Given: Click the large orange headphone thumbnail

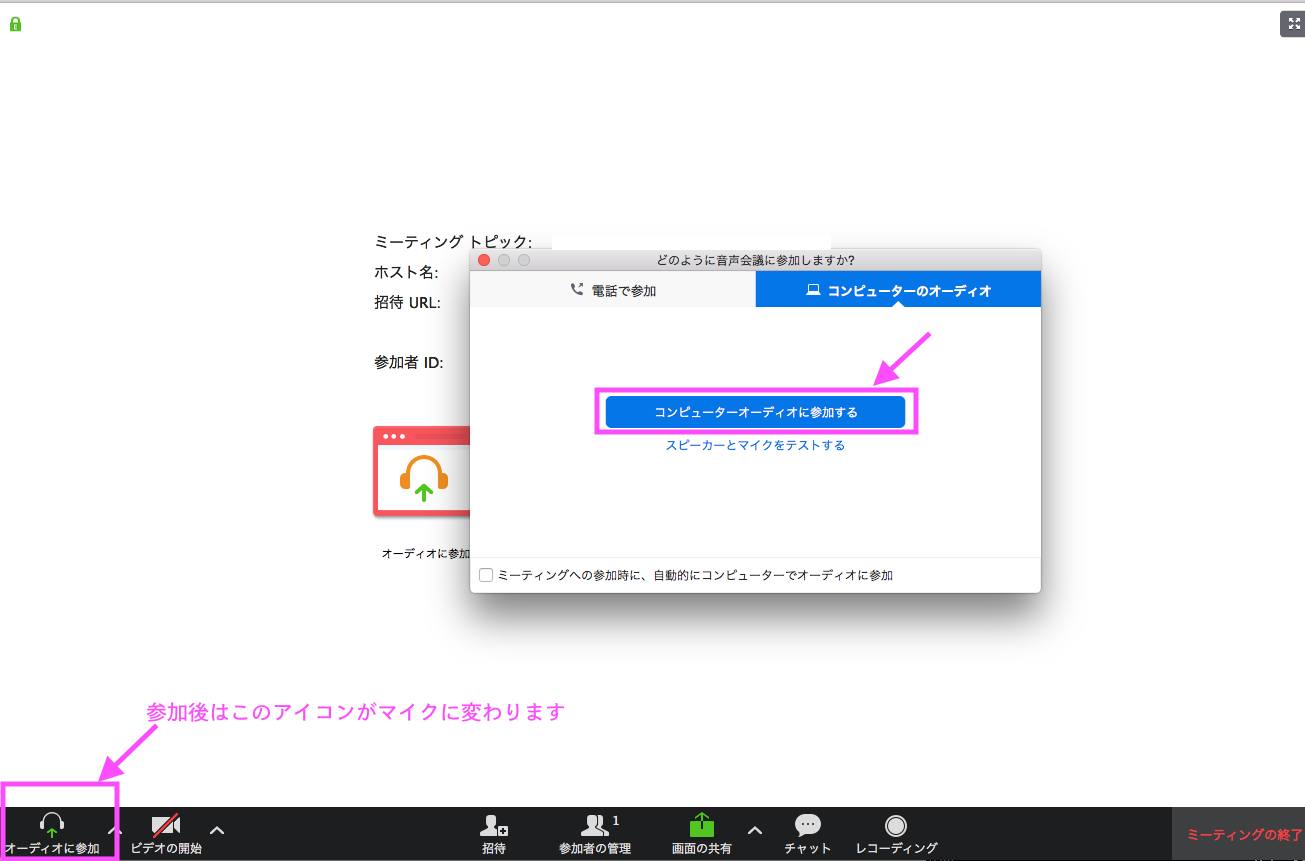Looking at the screenshot, I should (x=423, y=474).
